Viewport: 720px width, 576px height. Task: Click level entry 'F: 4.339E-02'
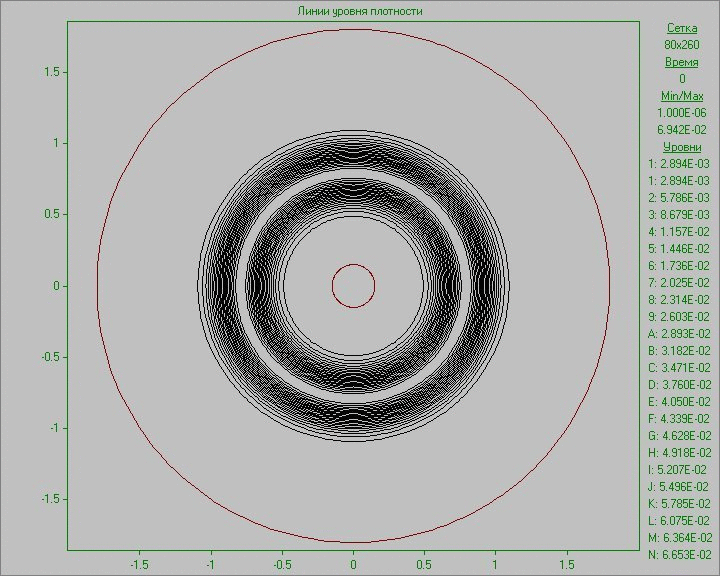coord(680,419)
